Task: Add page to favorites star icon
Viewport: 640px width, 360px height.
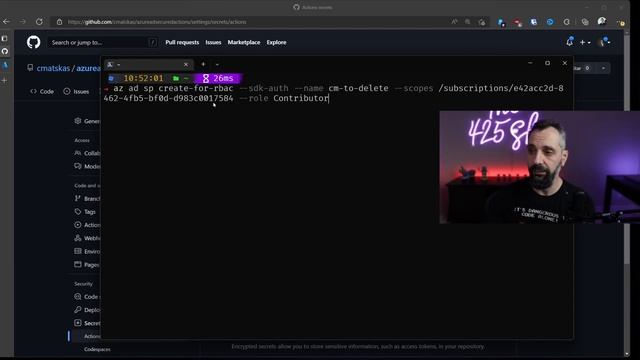Action: tap(482, 22)
